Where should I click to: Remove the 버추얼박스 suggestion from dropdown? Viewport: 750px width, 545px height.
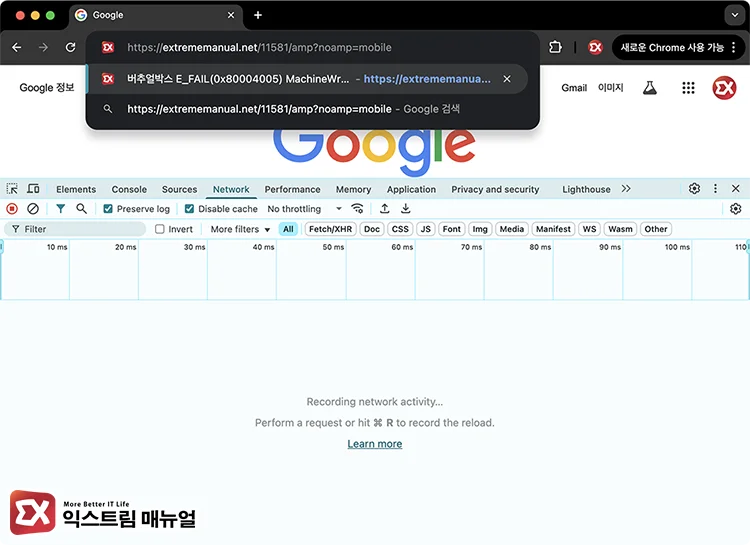(507, 79)
